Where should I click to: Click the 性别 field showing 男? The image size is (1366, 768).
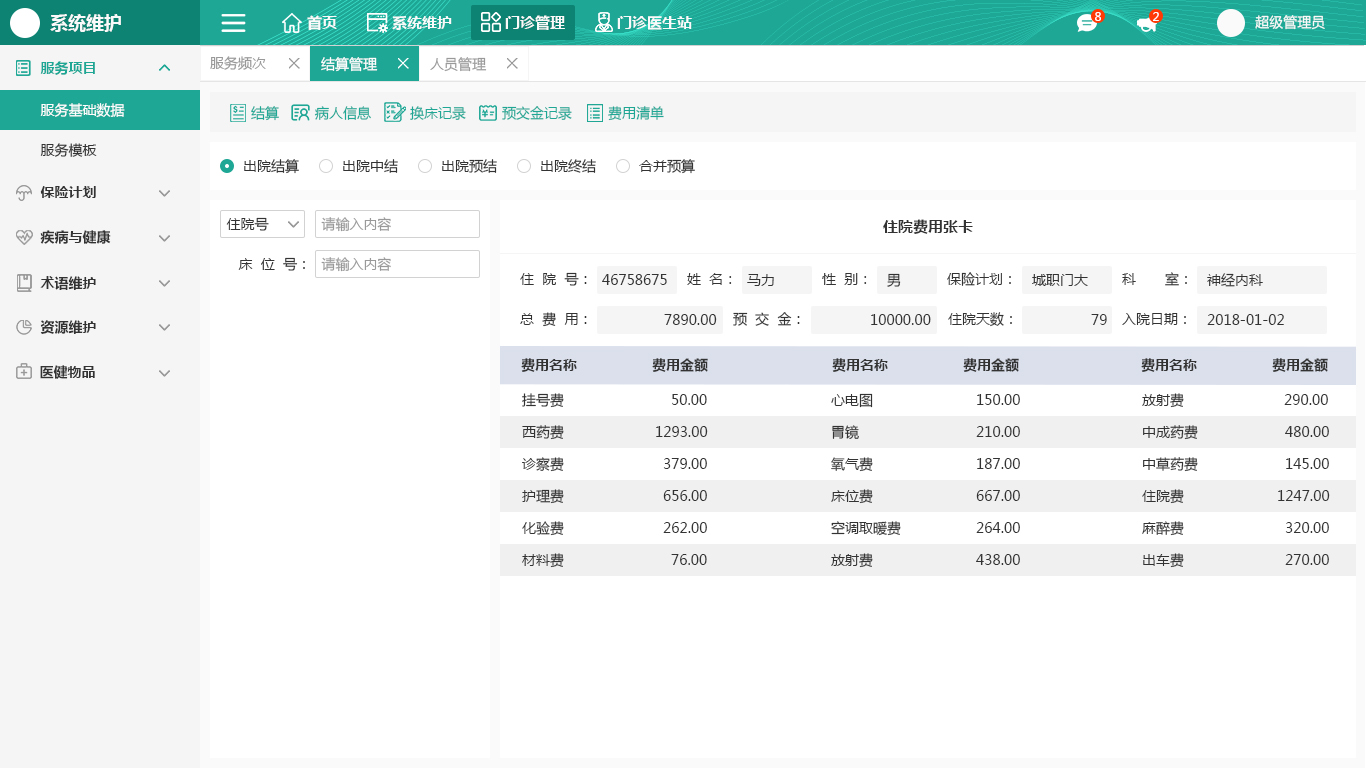907,280
